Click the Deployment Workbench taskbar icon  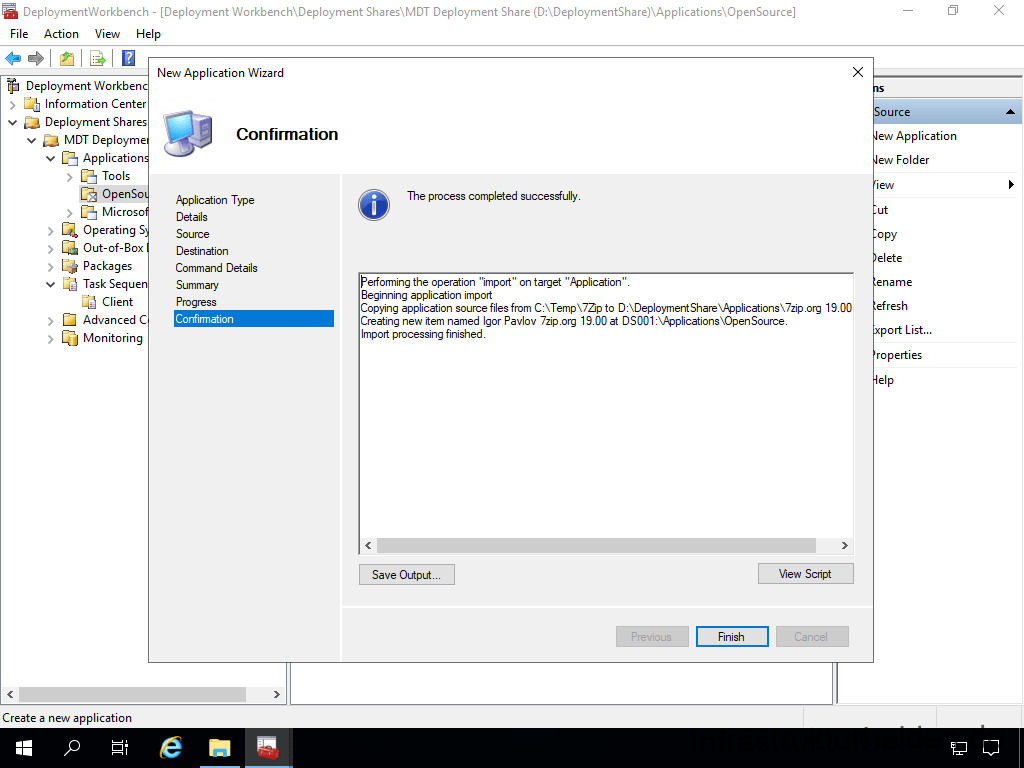click(268, 748)
